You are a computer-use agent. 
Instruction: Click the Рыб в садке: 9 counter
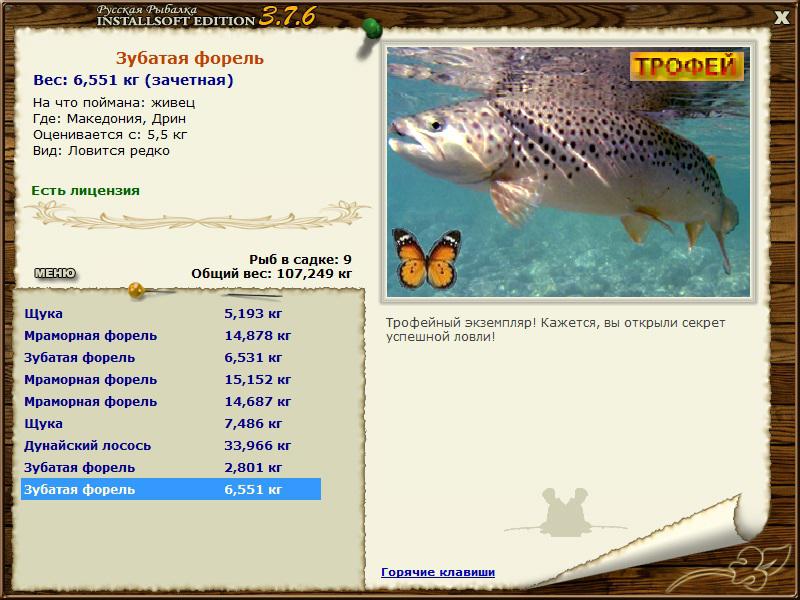(x=301, y=260)
